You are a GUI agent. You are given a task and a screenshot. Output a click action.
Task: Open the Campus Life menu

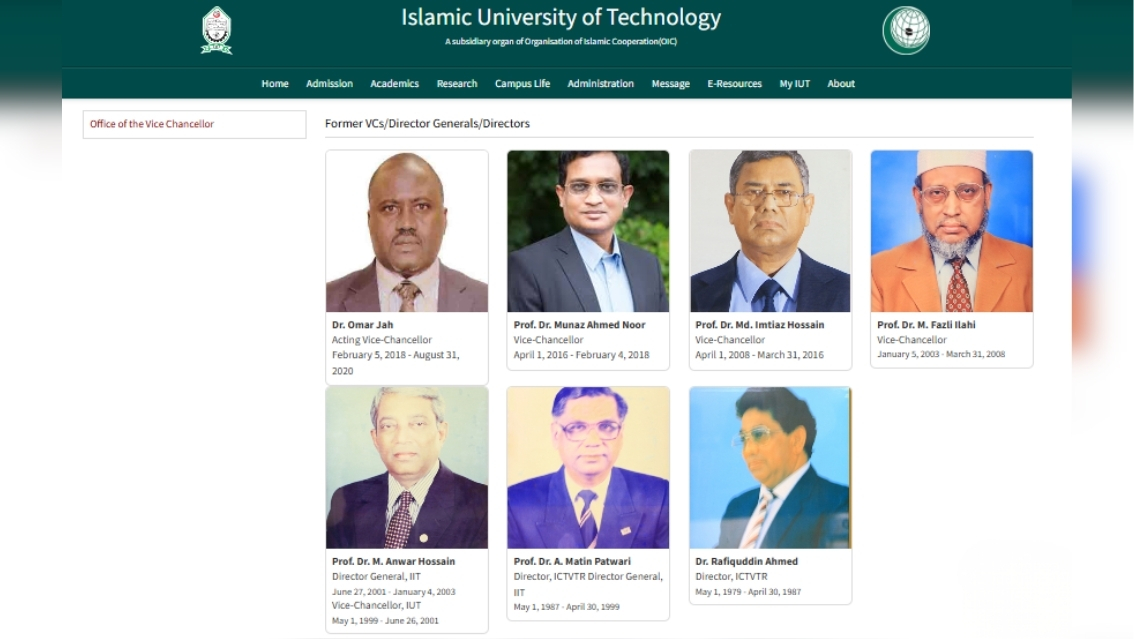(x=522, y=84)
